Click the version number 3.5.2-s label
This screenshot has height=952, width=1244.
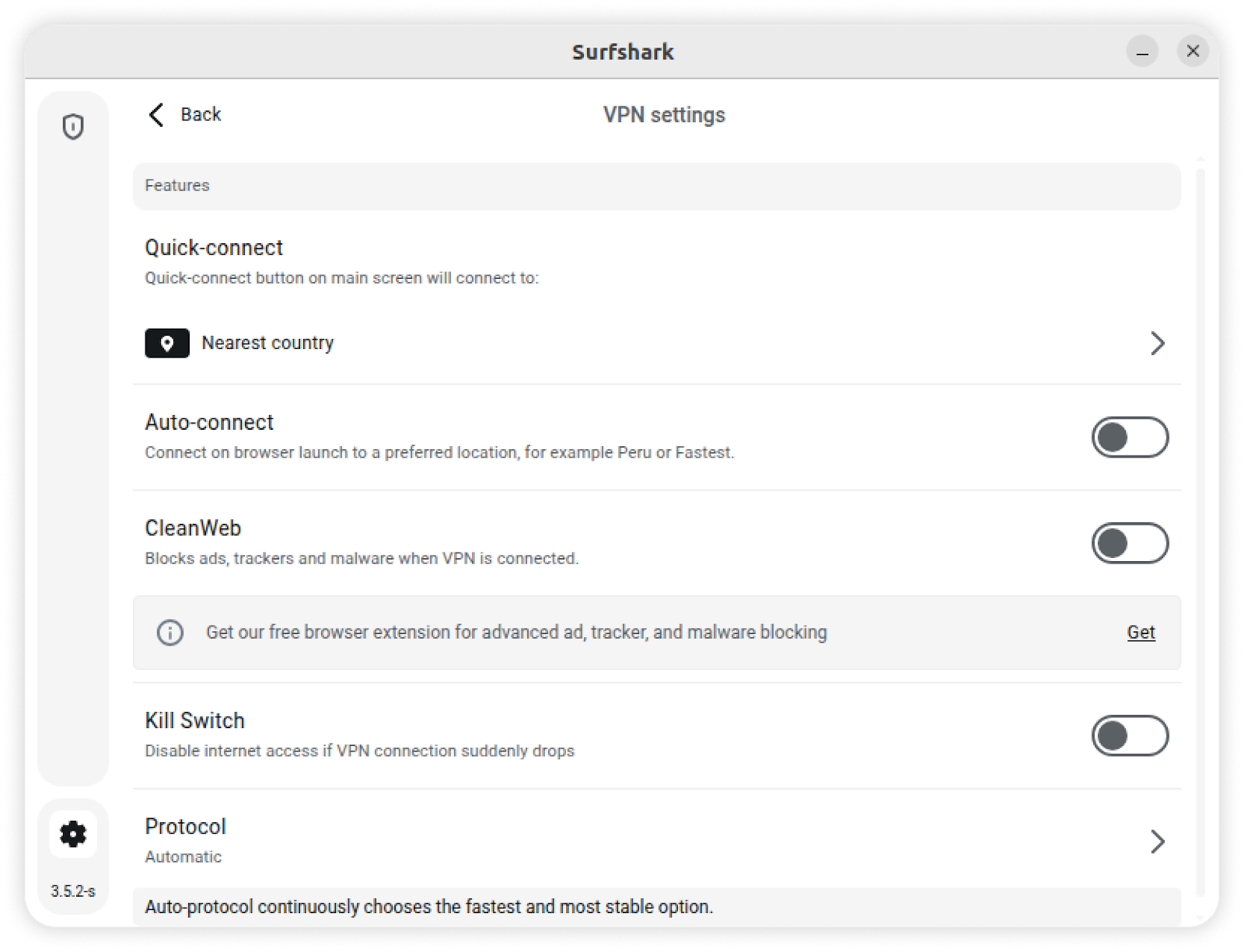pos(73,891)
